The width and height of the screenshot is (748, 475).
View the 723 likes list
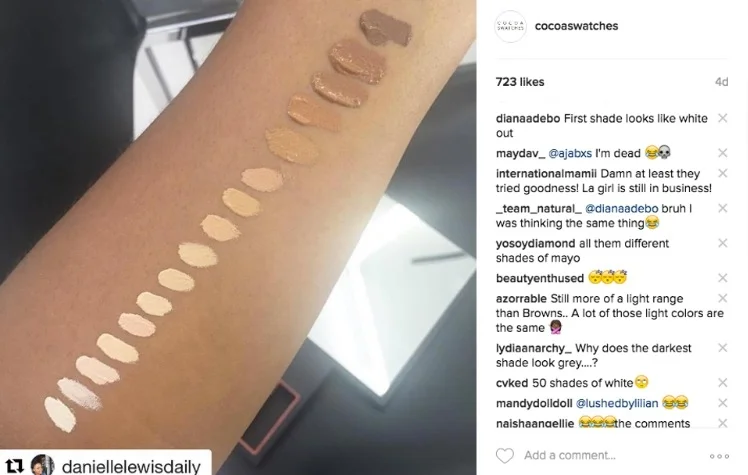[x=520, y=82]
